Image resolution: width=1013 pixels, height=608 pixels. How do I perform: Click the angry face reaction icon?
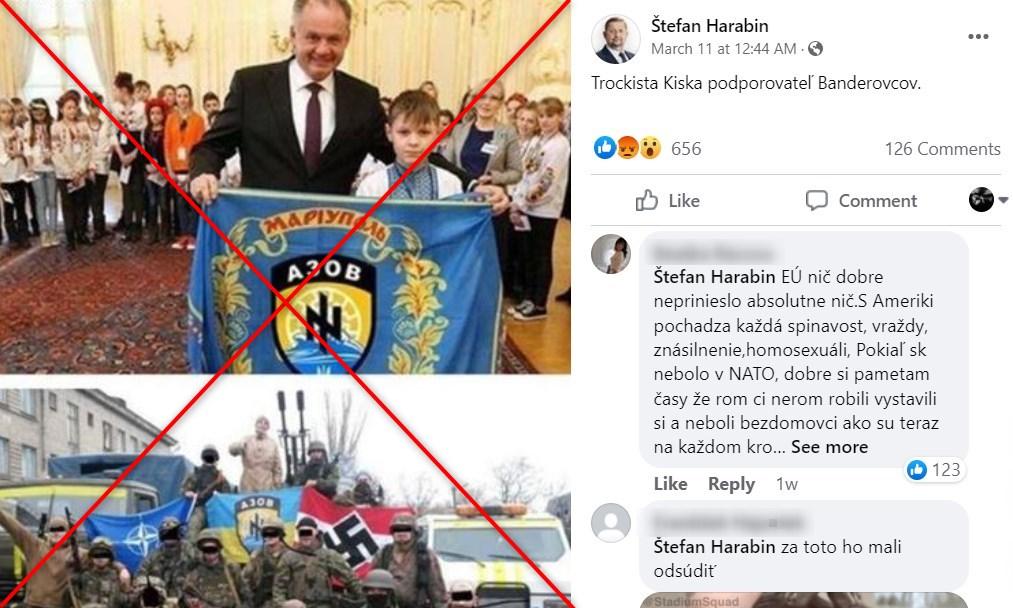[x=627, y=148]
